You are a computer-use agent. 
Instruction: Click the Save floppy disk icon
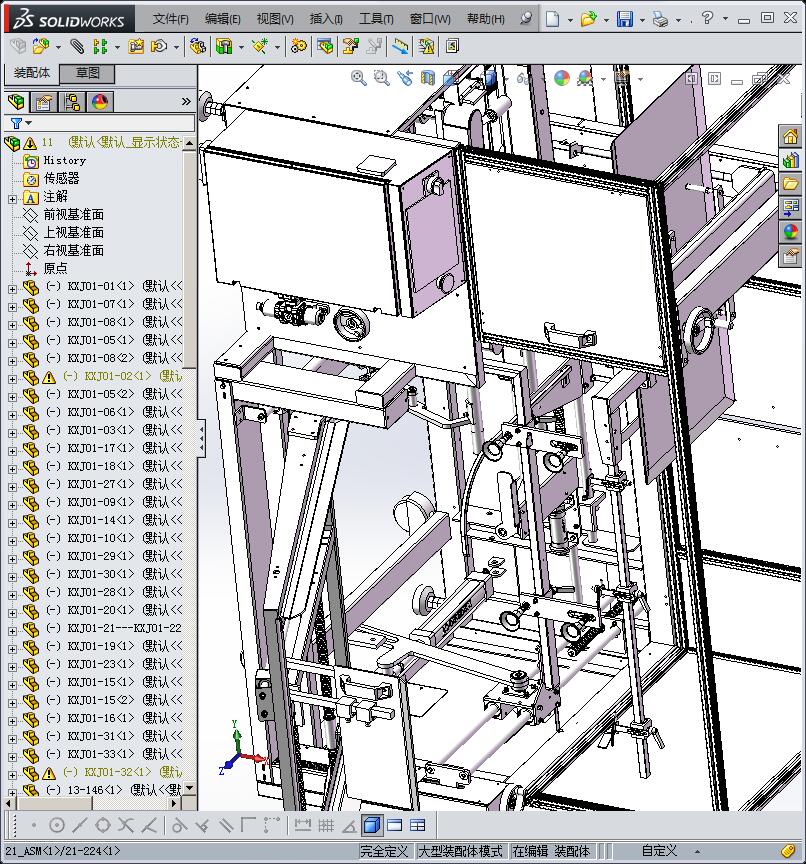pyautogui.click(x=625, y=19)
